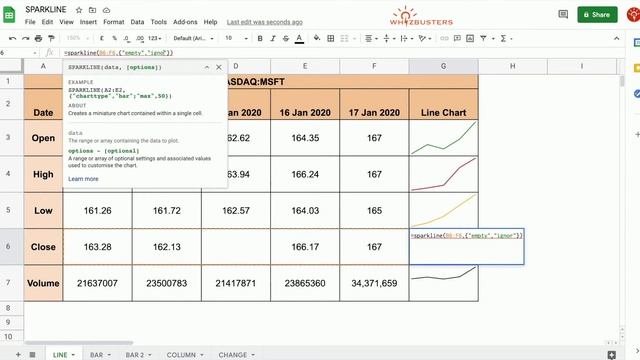
Task: Open the Google Sheets home icon
Action: pyautogui.click(x=9, y=15)
